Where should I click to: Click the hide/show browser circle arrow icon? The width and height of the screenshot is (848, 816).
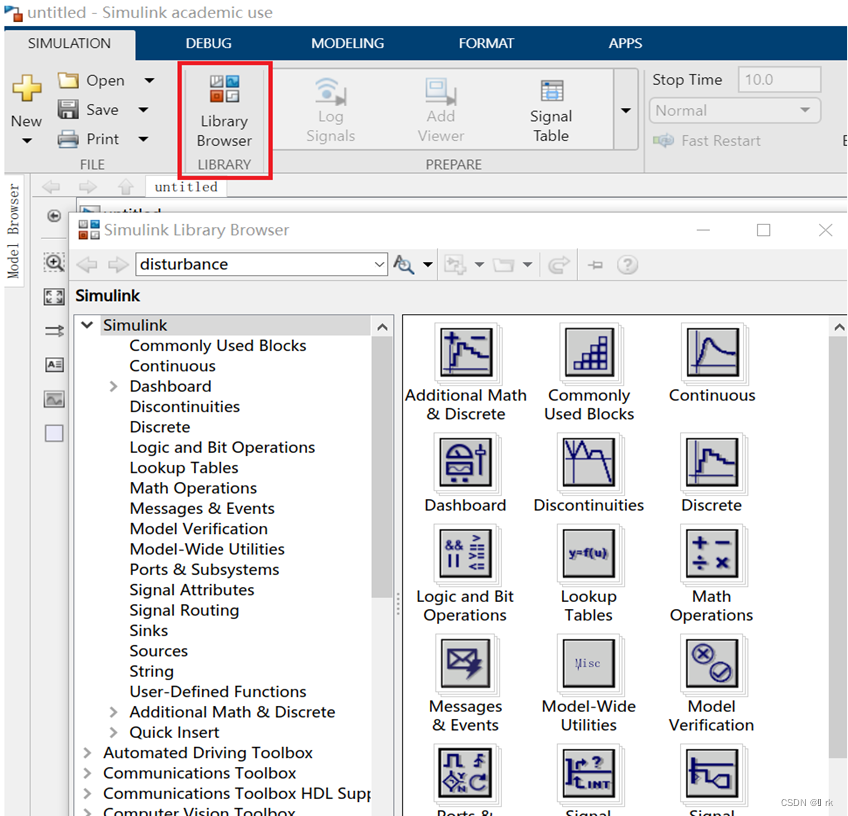tap(54, 216)
